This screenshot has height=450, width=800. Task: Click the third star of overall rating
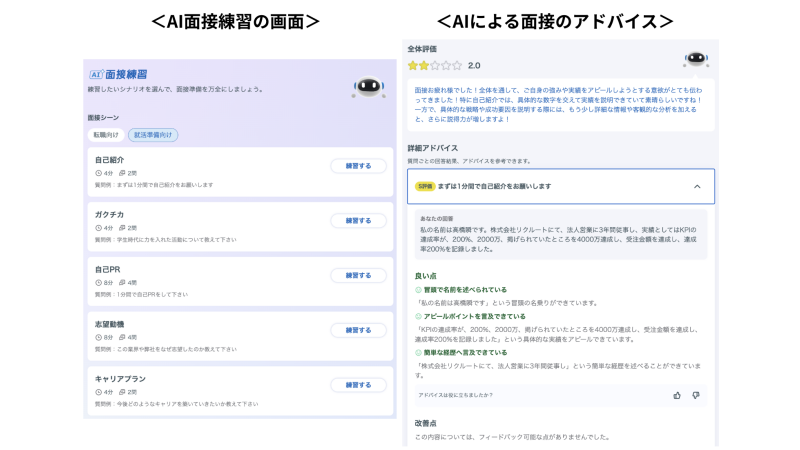point(435,65)
